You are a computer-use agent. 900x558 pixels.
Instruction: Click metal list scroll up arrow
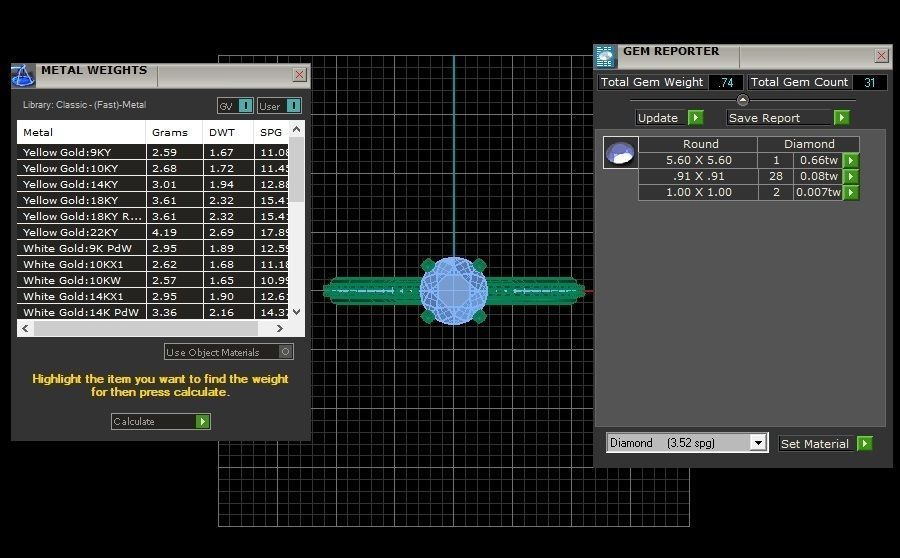297,129
